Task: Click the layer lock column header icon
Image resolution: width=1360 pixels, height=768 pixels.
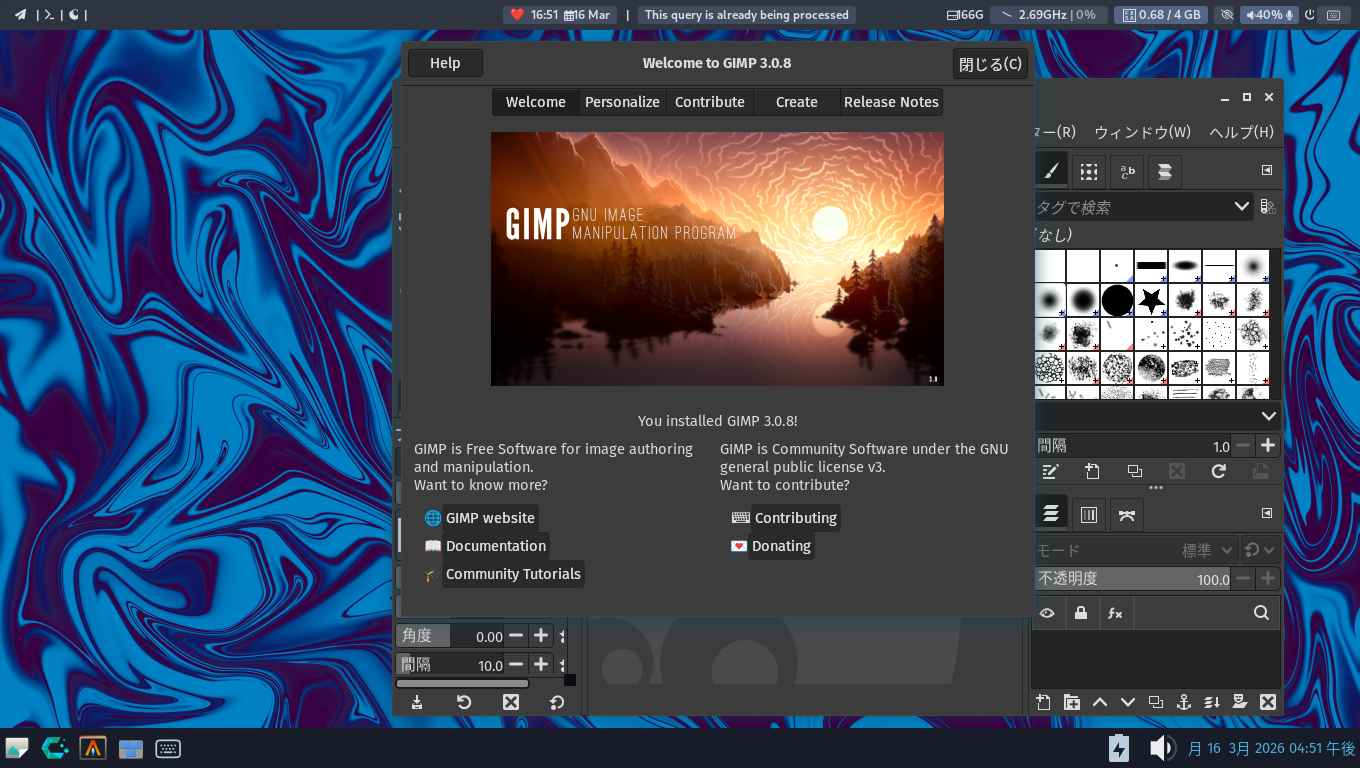Action: point(1081,614)
